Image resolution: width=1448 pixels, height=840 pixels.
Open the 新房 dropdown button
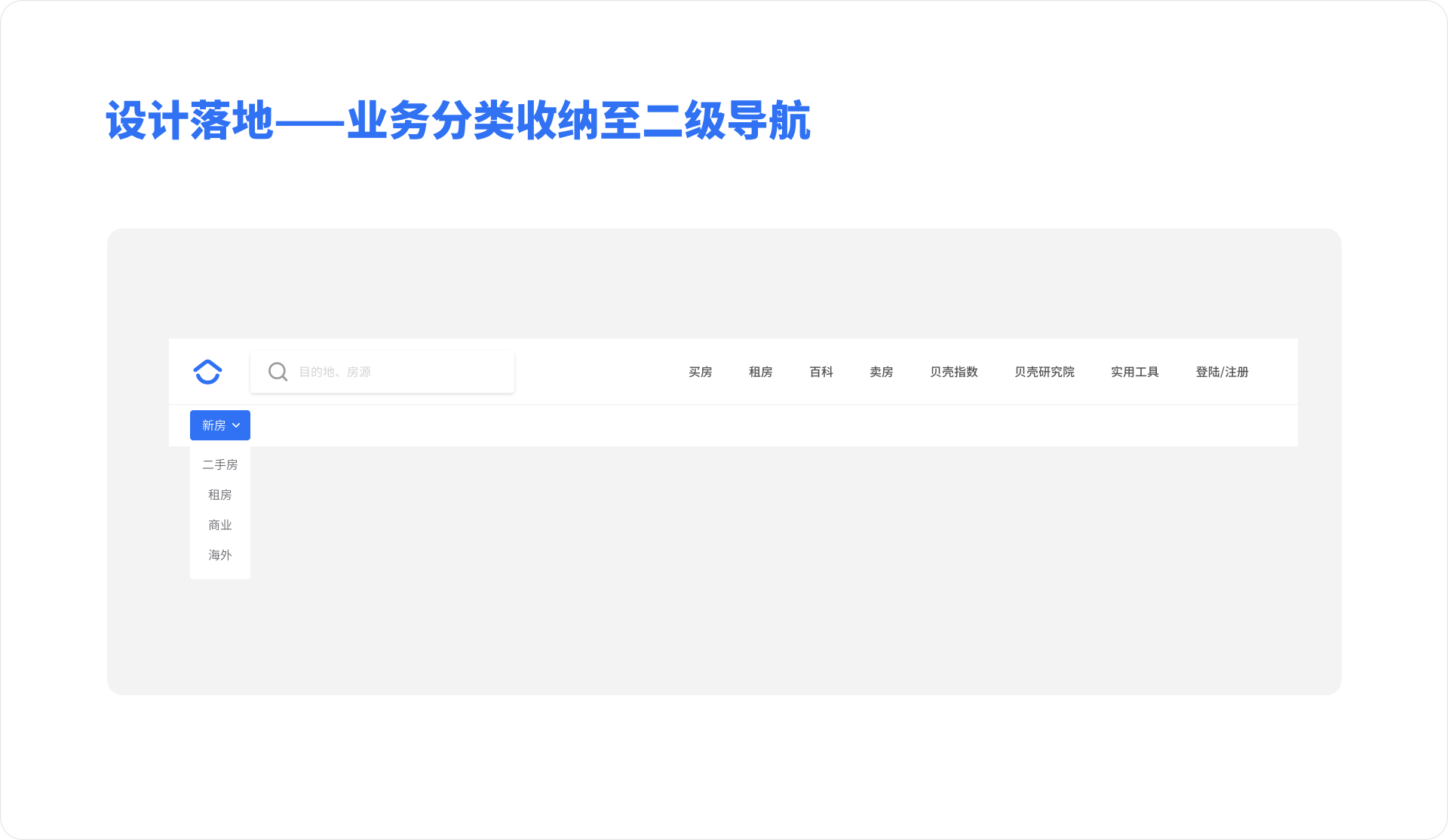pos(215,425)
